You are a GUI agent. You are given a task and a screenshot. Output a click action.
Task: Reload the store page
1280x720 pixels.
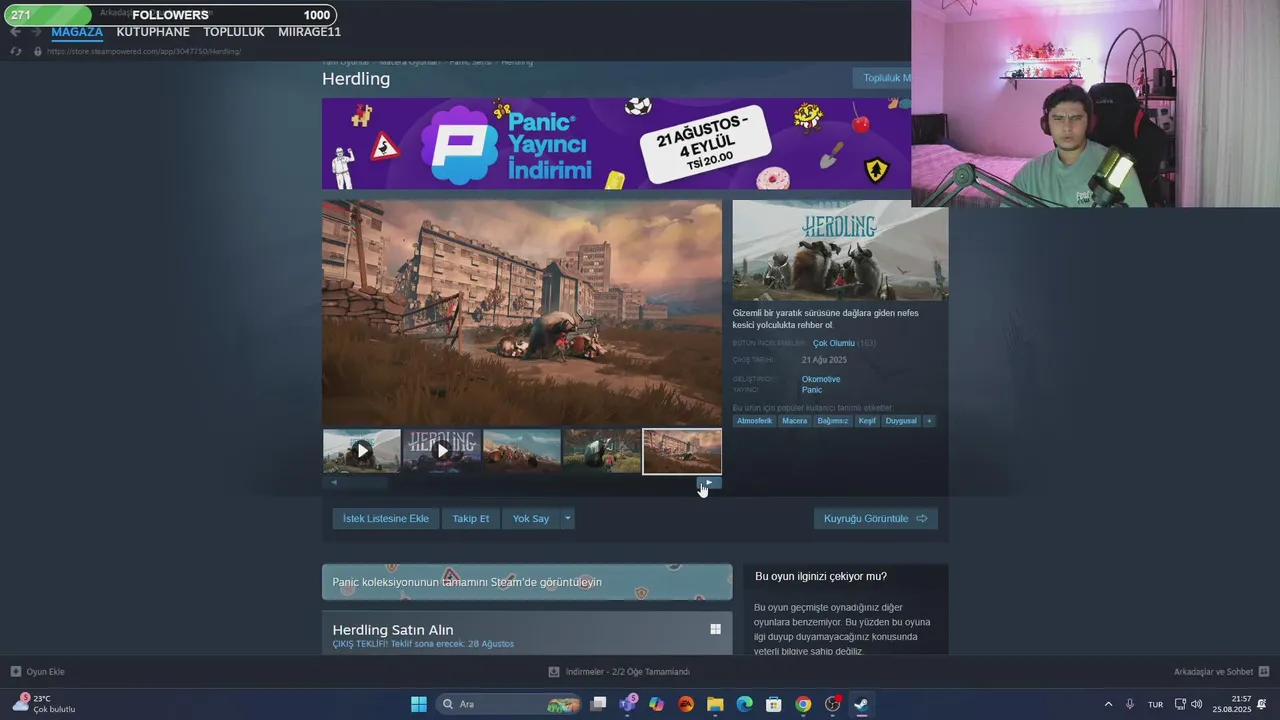pyautogui.click(x=15, y=51)
